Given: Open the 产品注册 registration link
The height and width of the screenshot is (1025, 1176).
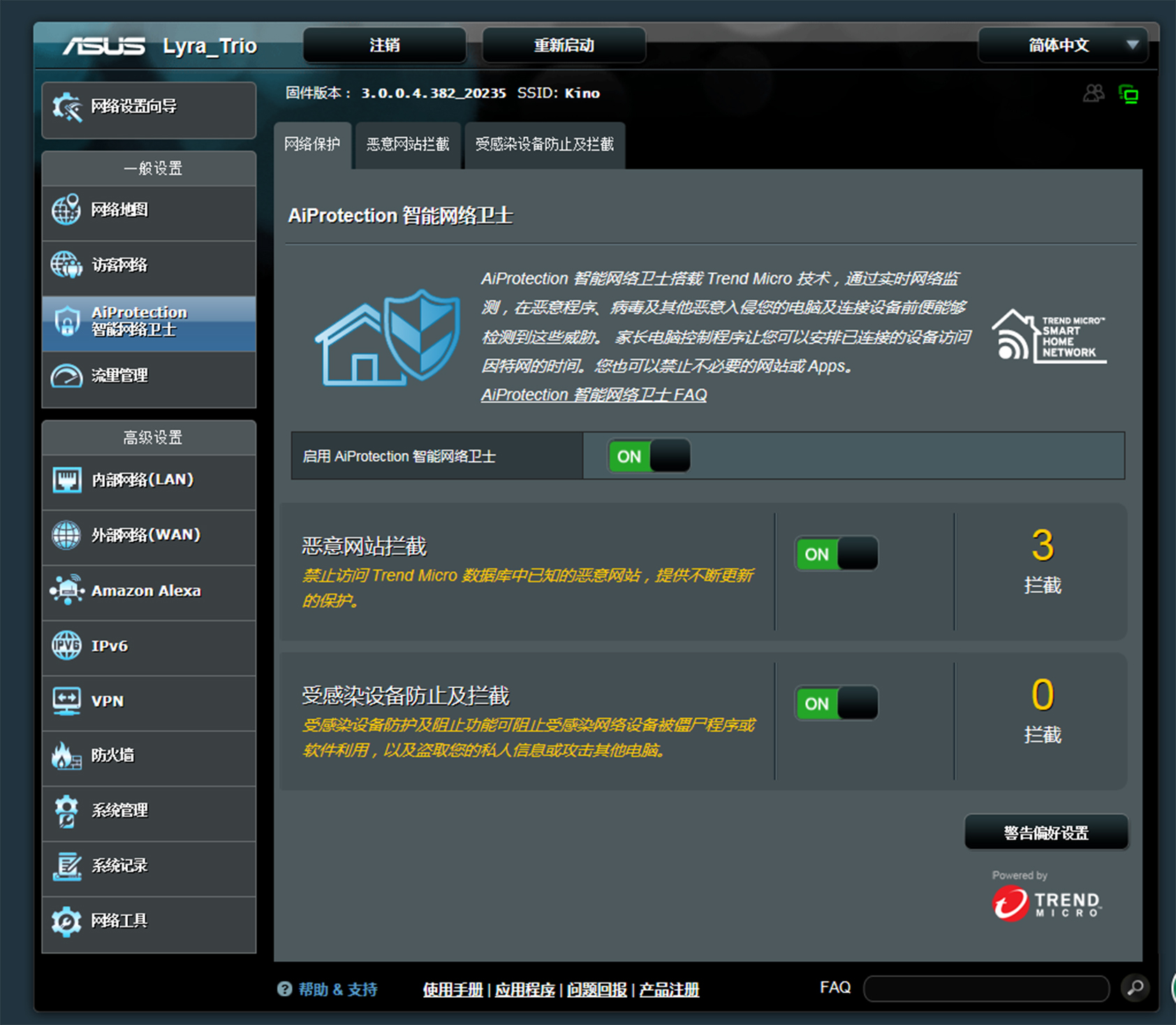Looking at the screenshot, I should [x=669, y=989].
